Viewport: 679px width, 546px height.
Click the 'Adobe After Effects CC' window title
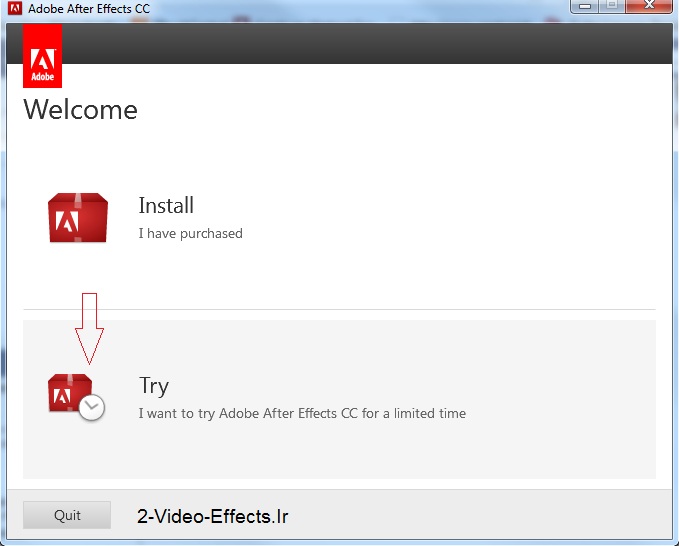pos(89,9)
